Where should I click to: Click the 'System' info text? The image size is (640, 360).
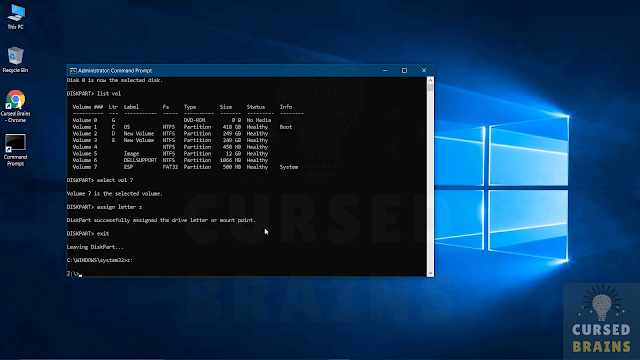click(x=289, y=167)
